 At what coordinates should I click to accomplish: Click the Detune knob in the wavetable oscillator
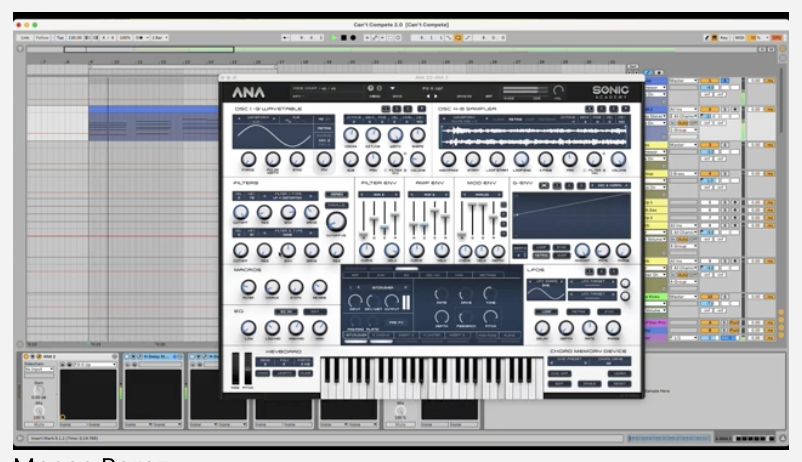click(373, 135)
